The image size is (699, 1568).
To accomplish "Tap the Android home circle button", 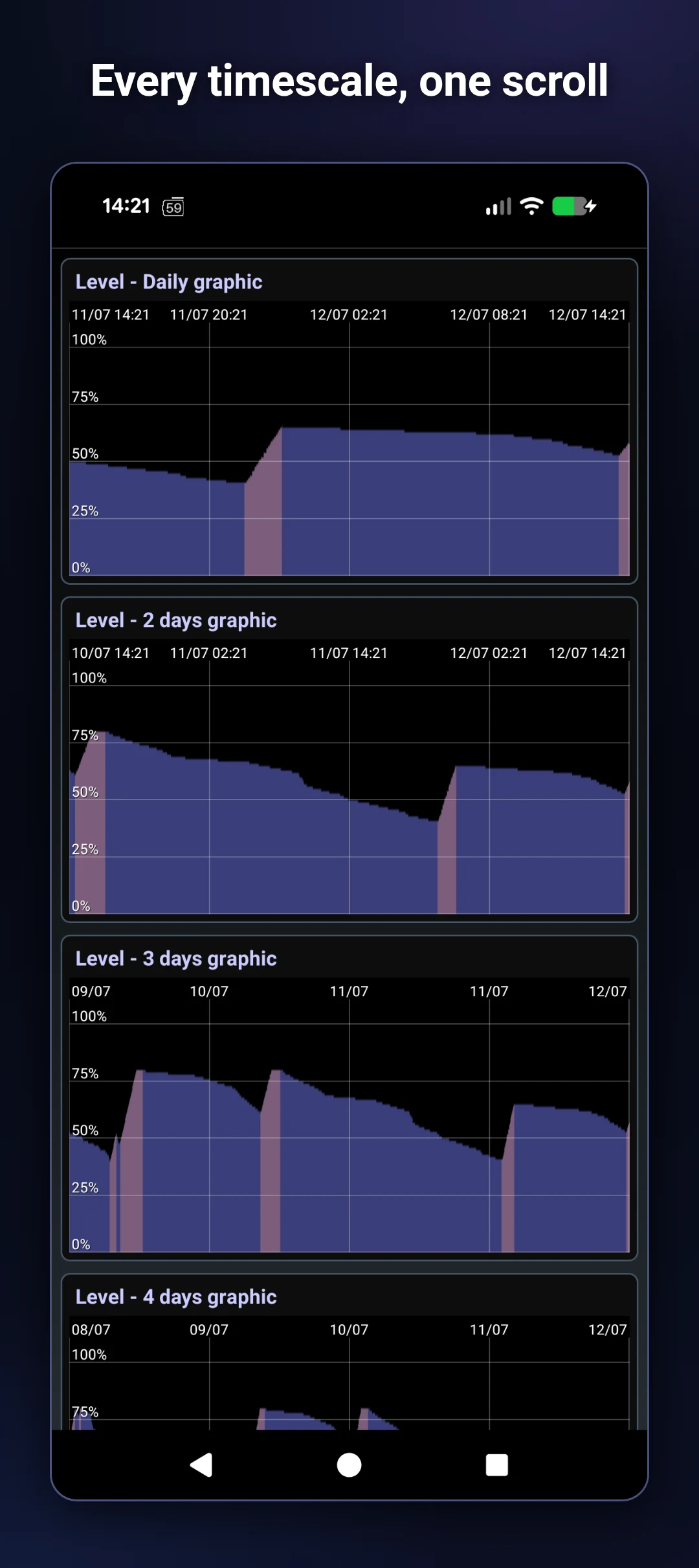I will tap(349, 1465).
